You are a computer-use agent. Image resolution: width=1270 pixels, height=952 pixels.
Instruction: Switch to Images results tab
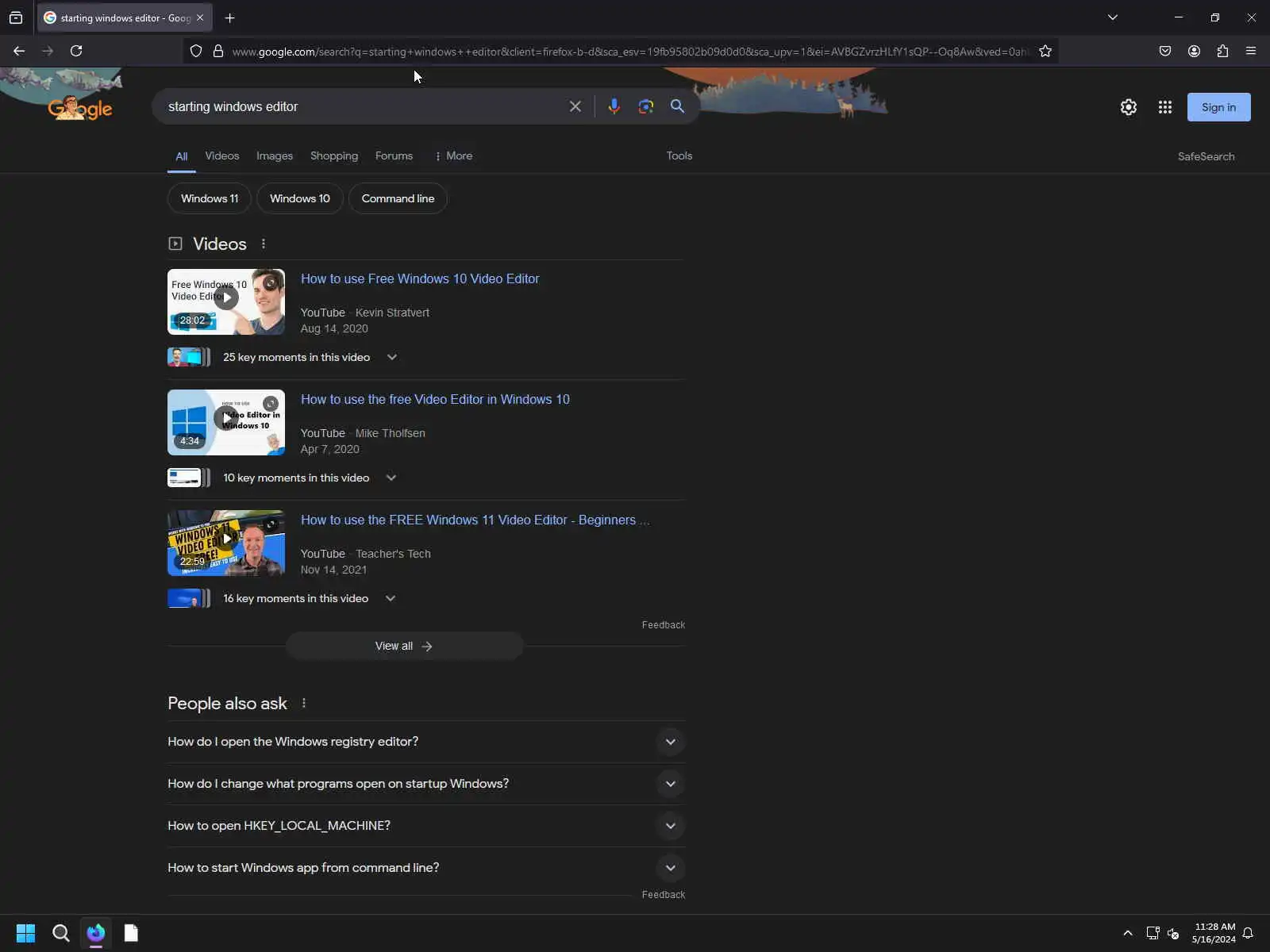tap(275, 155)
